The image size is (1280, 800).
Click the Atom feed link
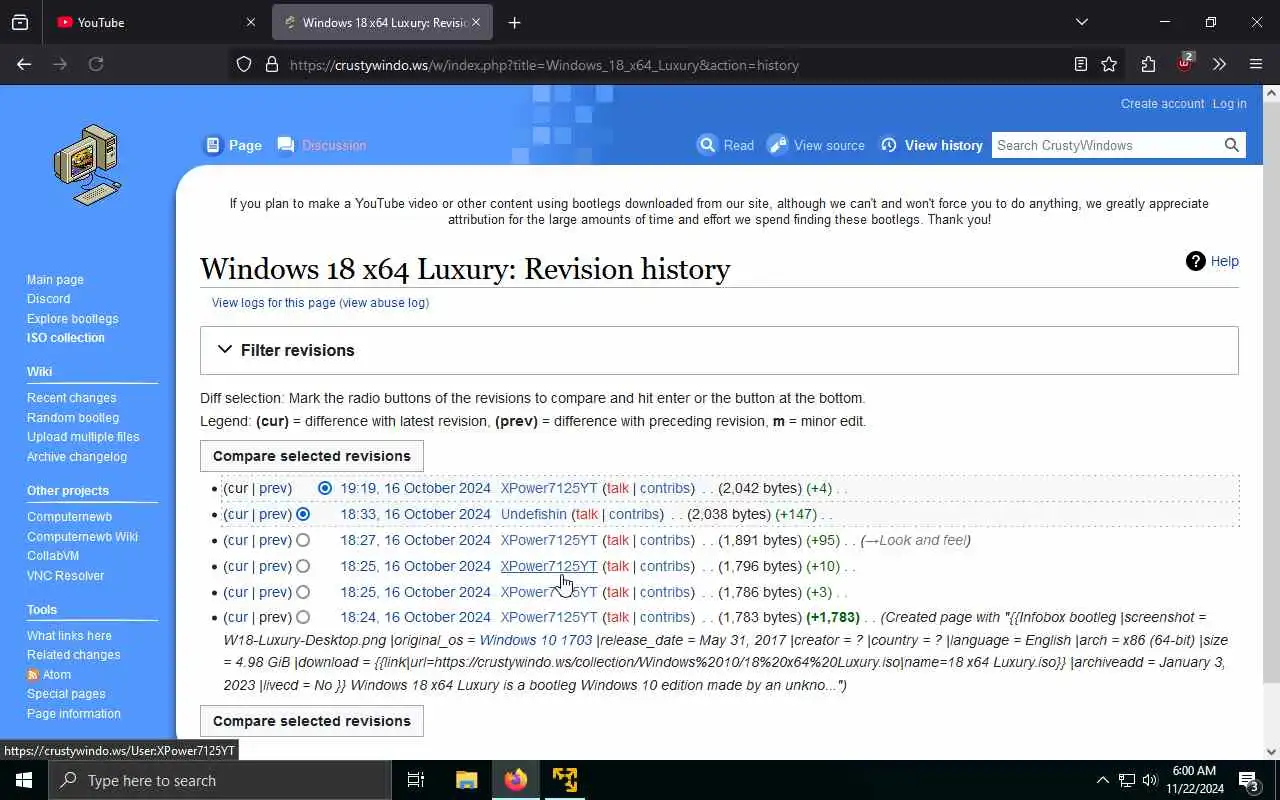click(56, 675)
